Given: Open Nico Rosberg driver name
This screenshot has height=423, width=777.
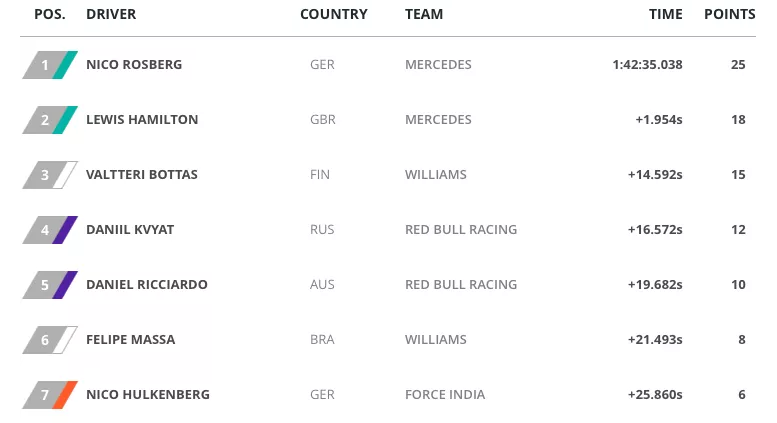Looking at the screenshot, I should pos(134,65).
